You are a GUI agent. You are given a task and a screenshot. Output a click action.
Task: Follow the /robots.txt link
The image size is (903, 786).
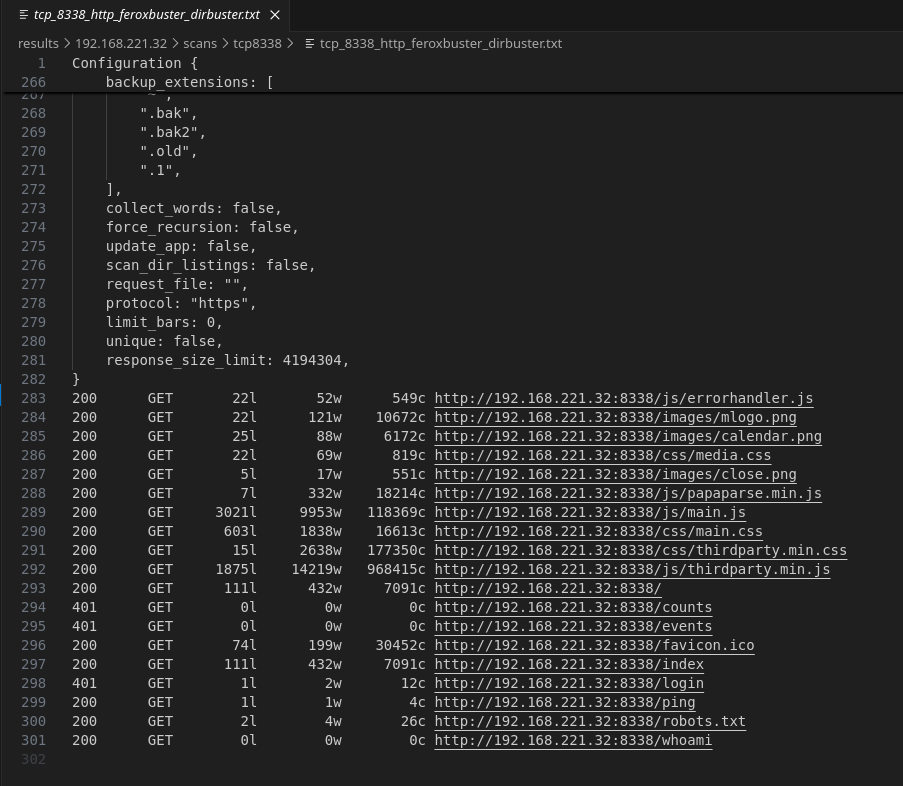[x=589, y=721]
